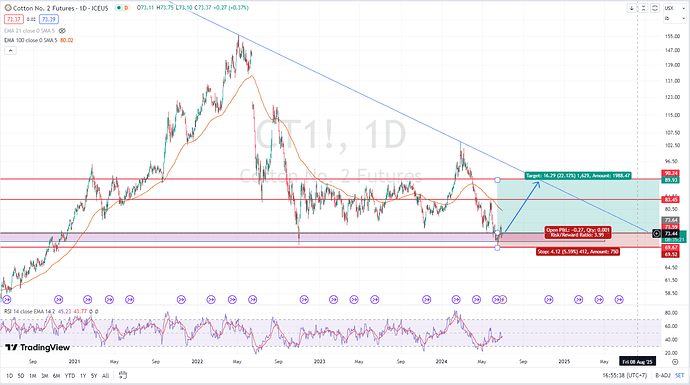
Task: Open the USX currency dropdown
Action: [674, 8]
